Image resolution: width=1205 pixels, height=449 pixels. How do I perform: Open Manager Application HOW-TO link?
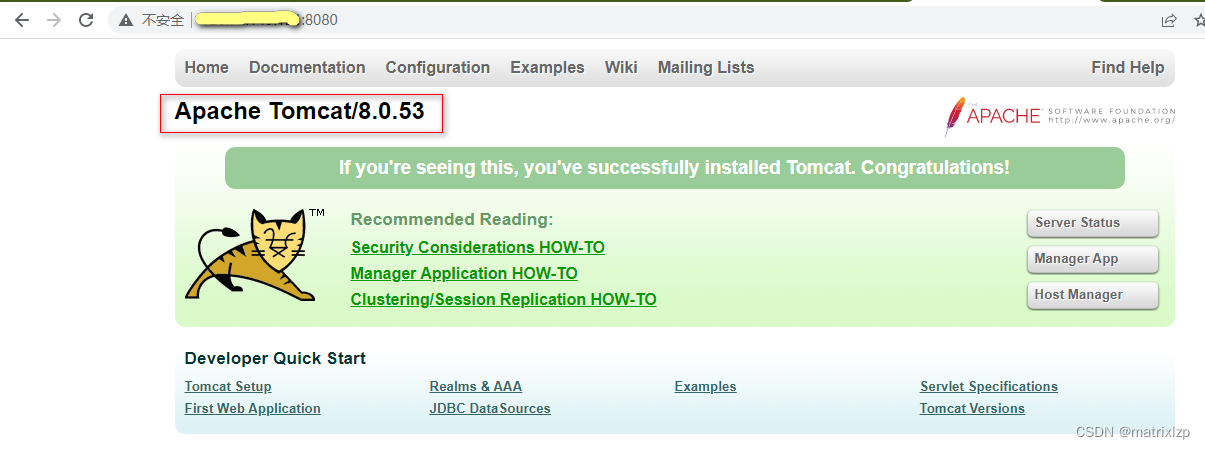coord(464,273)
